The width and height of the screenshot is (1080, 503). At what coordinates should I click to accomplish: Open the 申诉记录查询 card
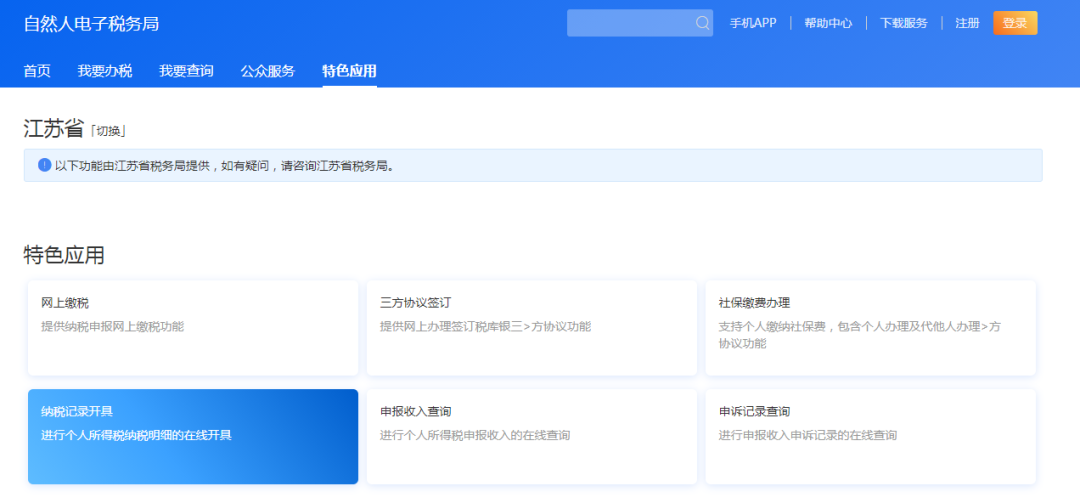point(871,437)
